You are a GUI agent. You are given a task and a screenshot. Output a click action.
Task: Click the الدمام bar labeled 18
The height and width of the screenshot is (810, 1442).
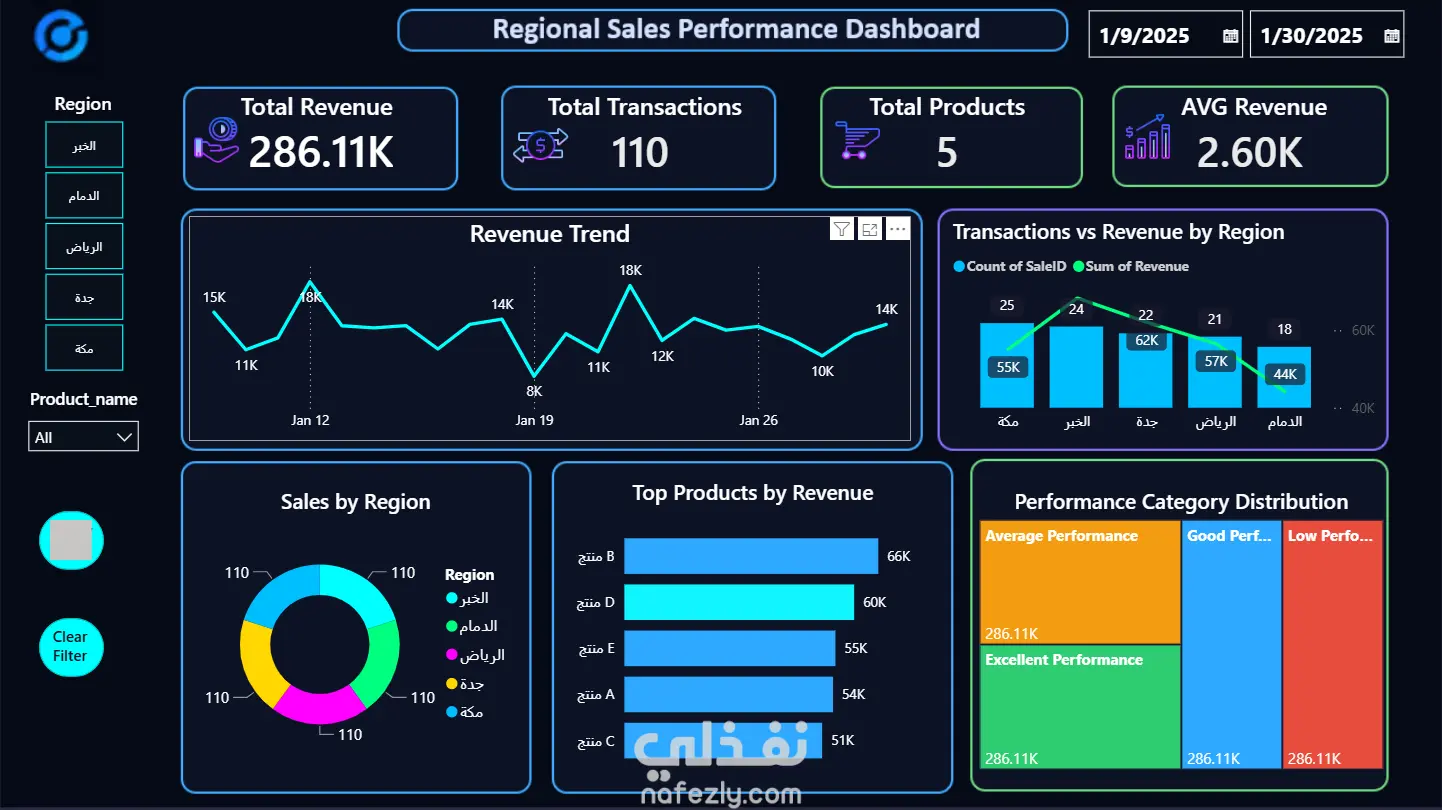[x=1284, y=377]
